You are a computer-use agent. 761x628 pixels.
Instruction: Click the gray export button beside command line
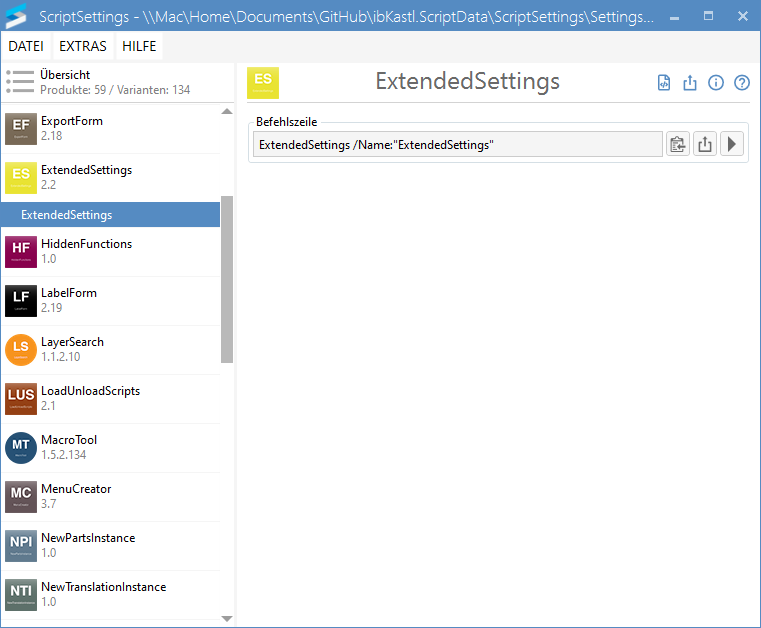tap(705, 145)
